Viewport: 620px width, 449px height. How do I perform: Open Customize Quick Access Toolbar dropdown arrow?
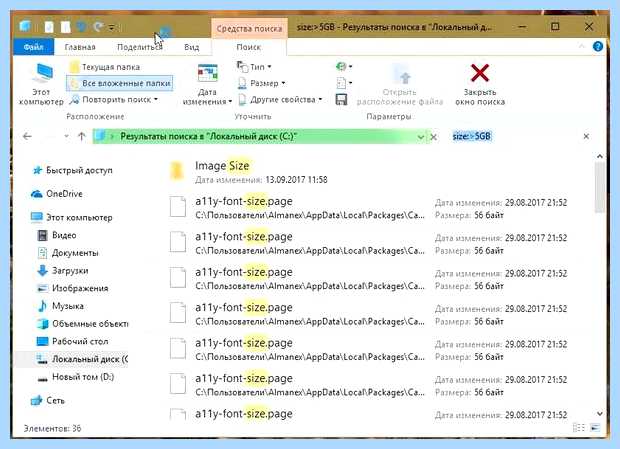112,27
